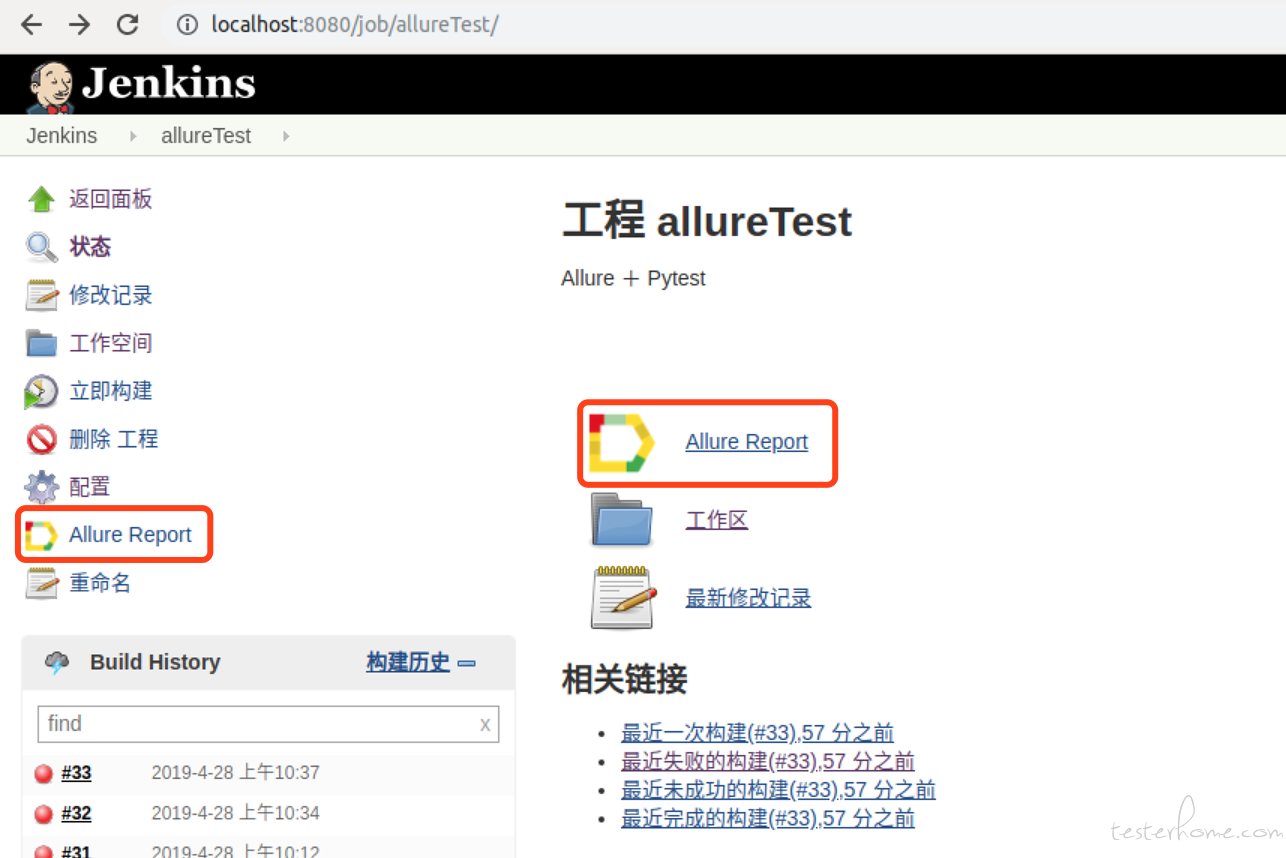This screenshot has width=1286, height=858.
Task: Click the notepad 修改记录 icon
Action: coord(41,295)
